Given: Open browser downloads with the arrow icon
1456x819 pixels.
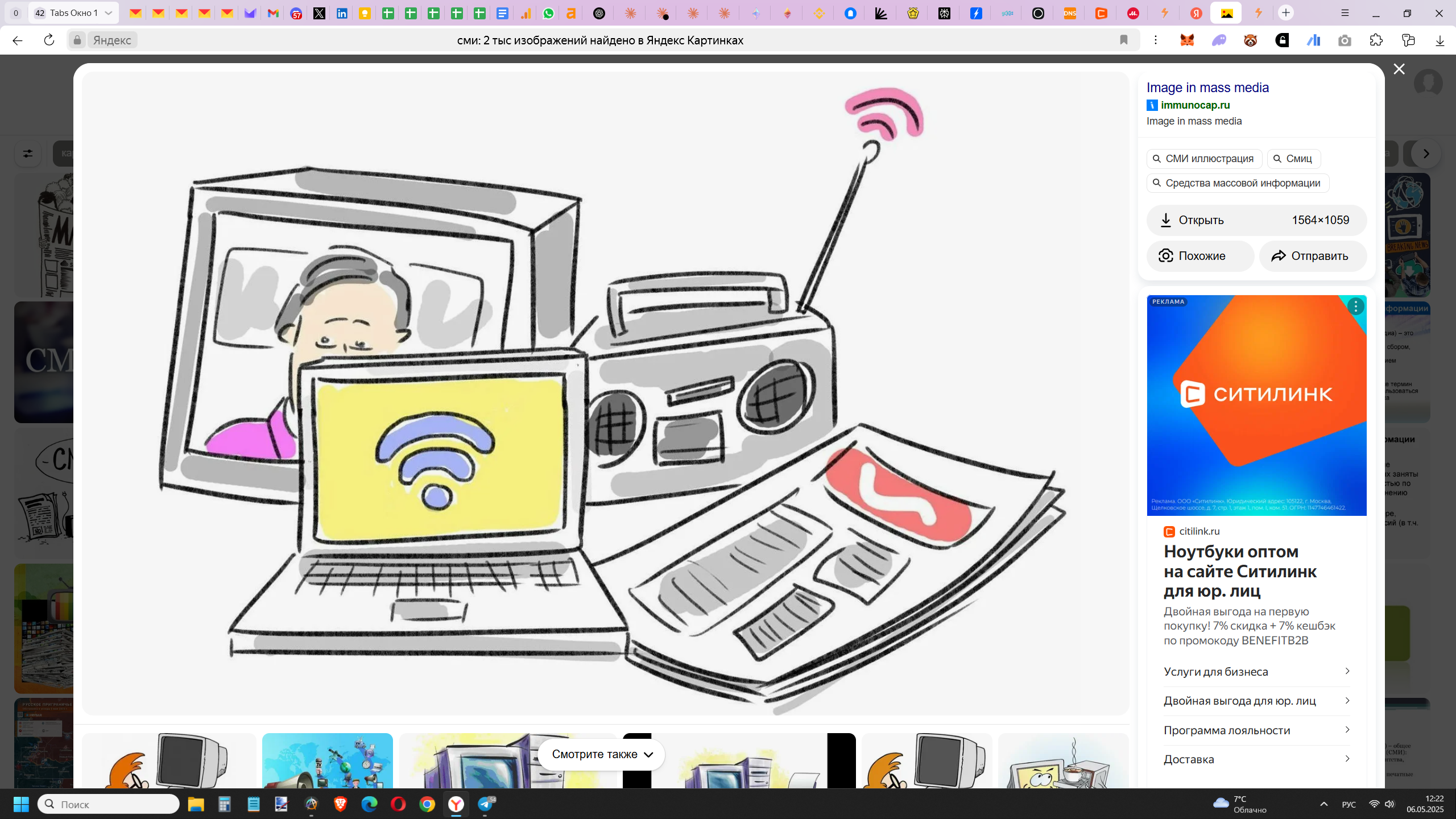Looking at the screenshot, I should [x=1440, y=40].
